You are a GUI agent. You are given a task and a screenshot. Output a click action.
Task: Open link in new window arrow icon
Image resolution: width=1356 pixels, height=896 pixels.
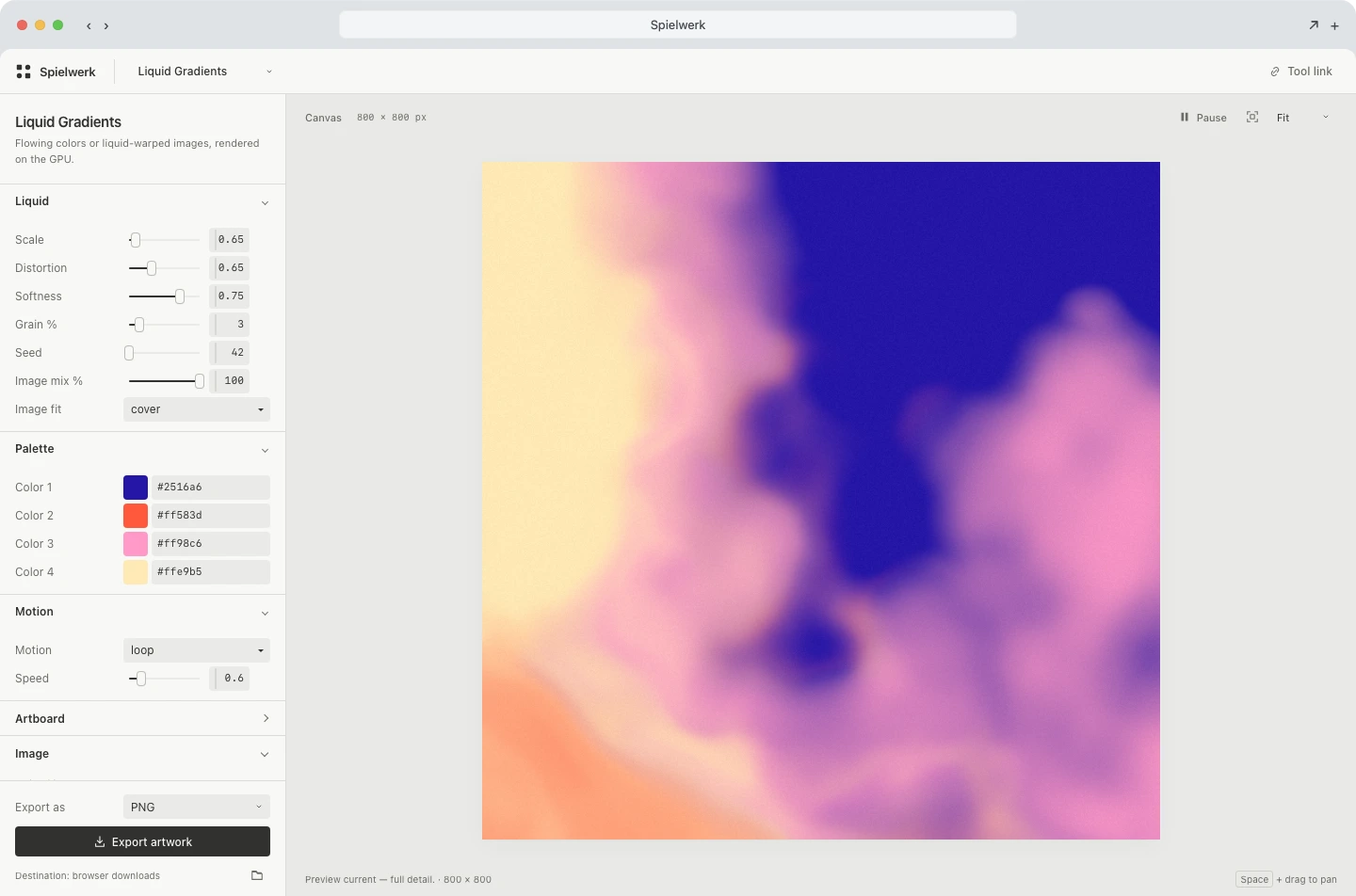[1314, 25]
